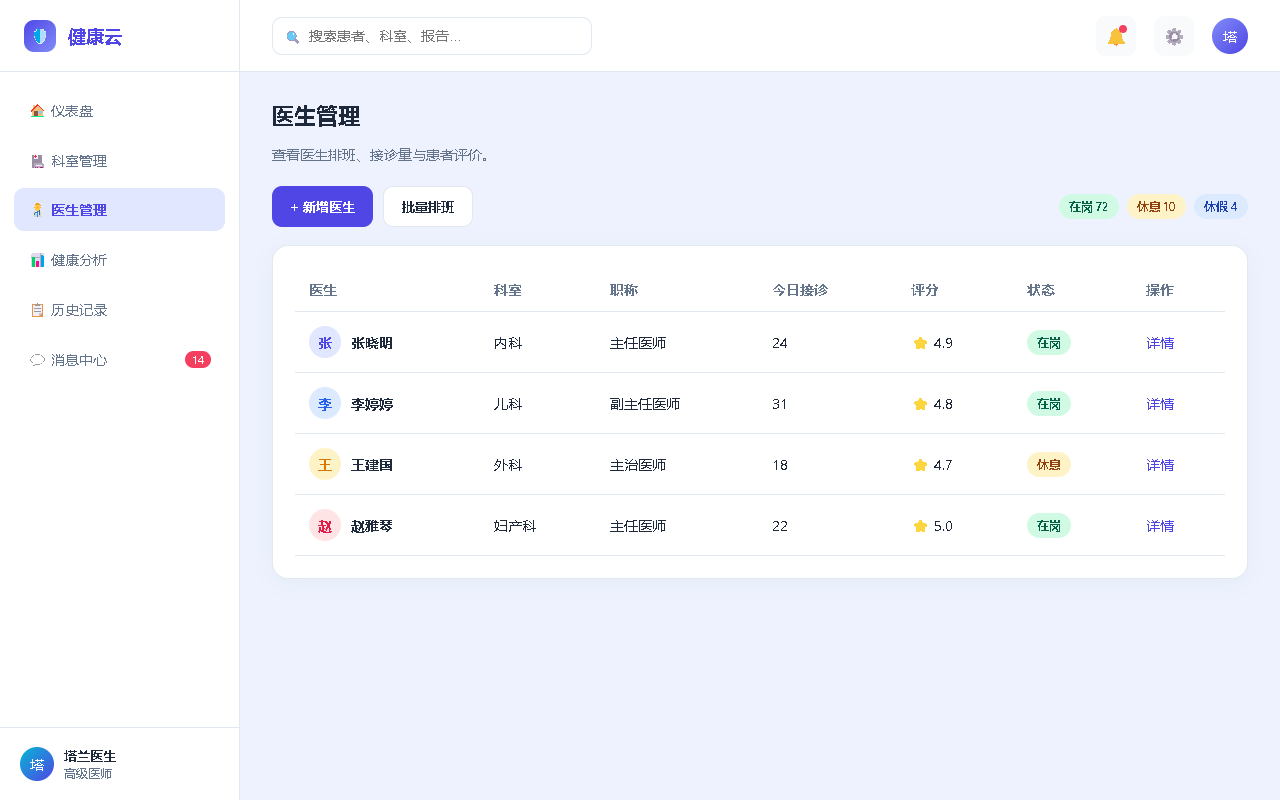1280x800 pixels.
Task: Click the 职称 column header
Action: (624, 290)
